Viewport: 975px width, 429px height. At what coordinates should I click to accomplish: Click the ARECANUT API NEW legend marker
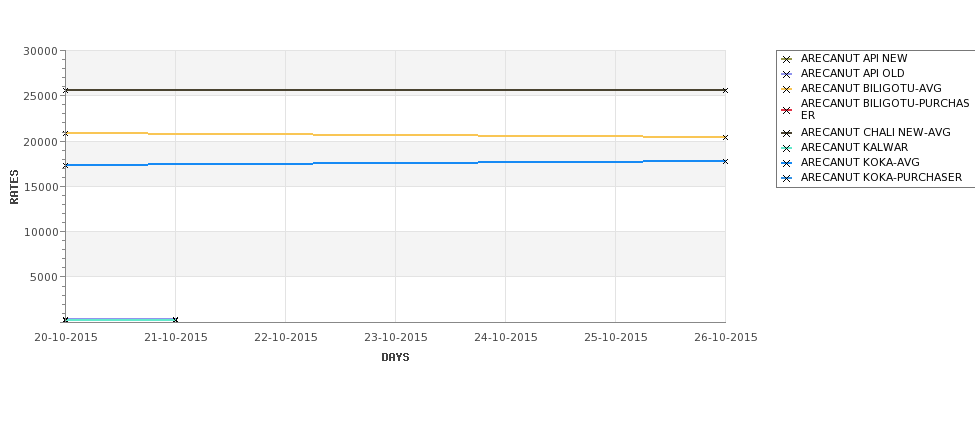[786, 59]
